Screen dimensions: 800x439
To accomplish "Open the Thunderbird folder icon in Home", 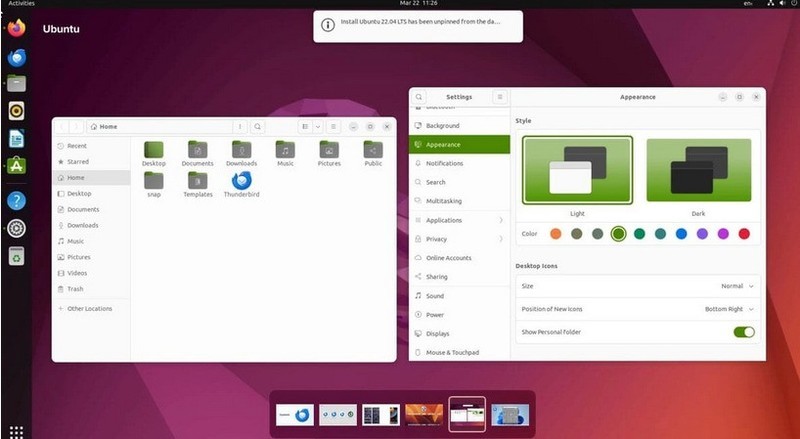I will [241, 181].
